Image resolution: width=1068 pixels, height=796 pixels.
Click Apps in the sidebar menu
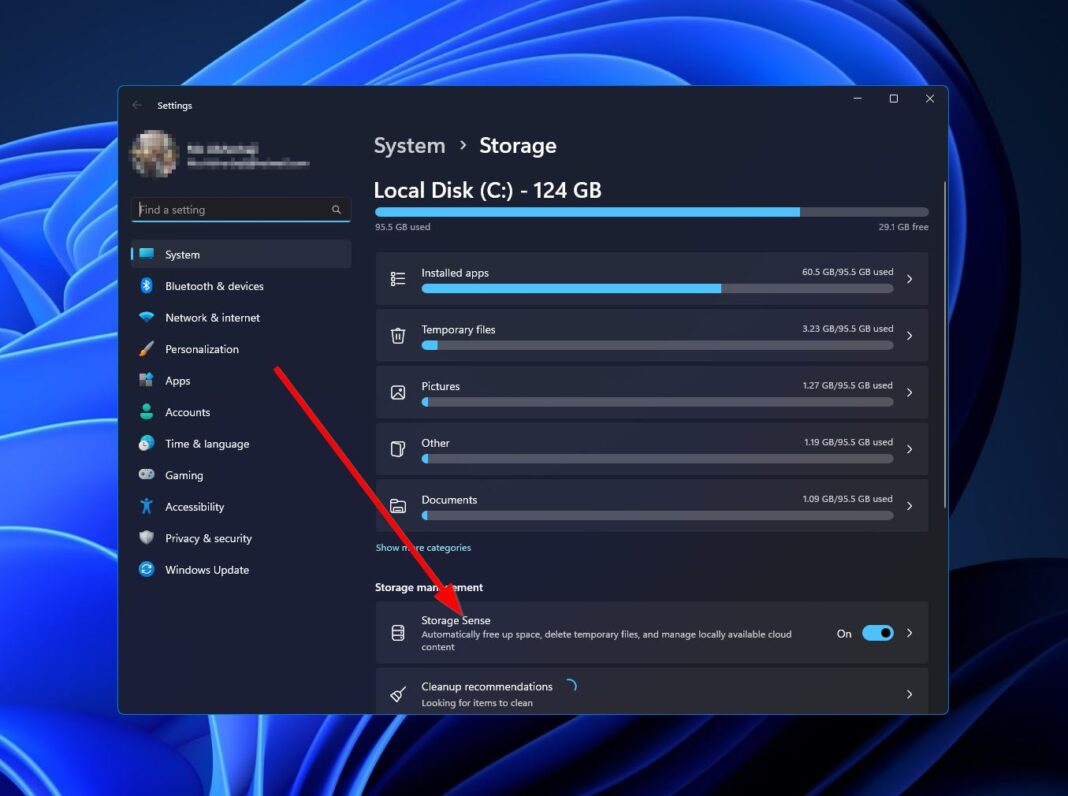177,380
